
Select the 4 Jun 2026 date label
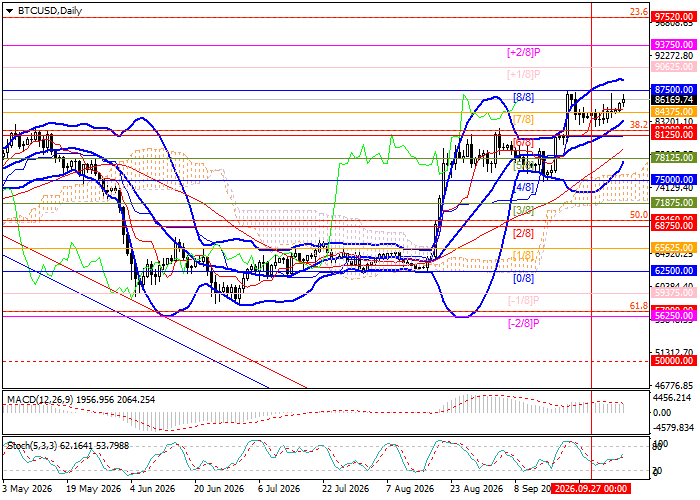tap(153, 489)
